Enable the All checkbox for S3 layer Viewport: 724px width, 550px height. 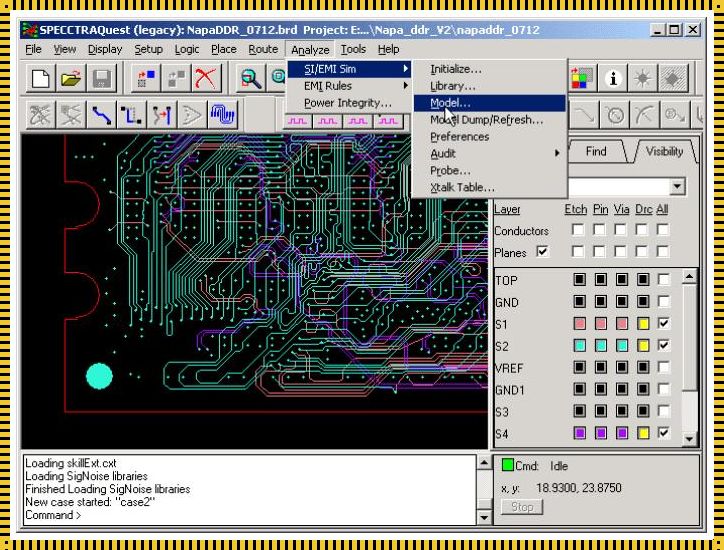point(664,411)
